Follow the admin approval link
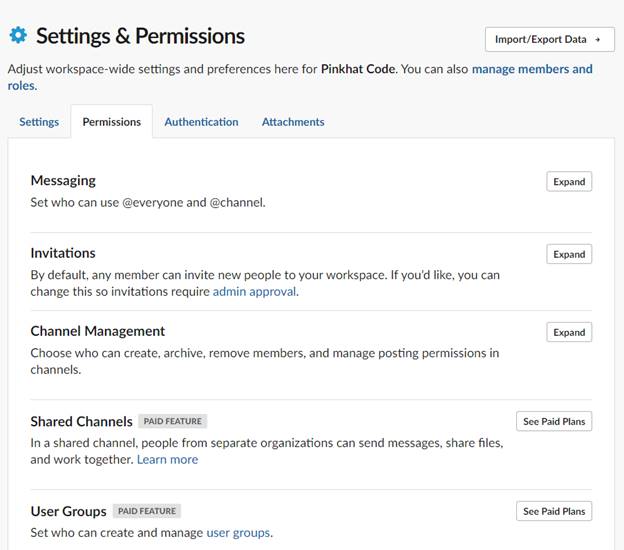 click(254, 292)
